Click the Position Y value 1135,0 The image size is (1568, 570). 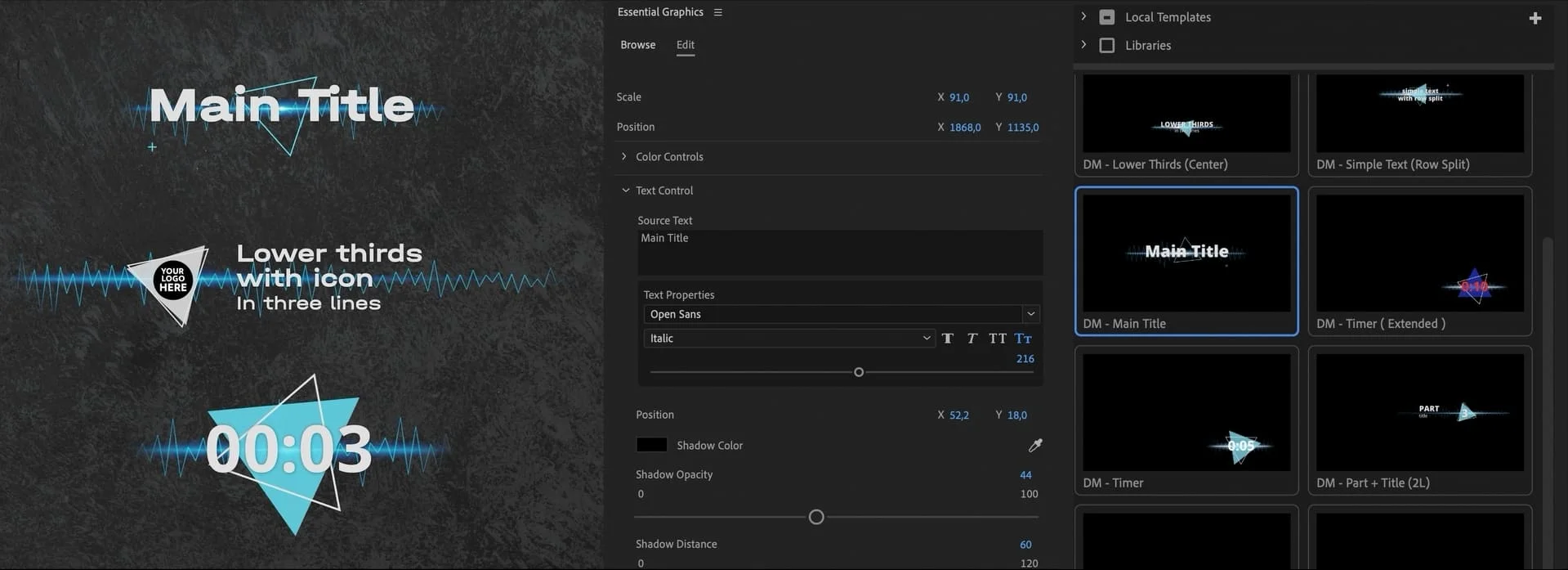1023,128
